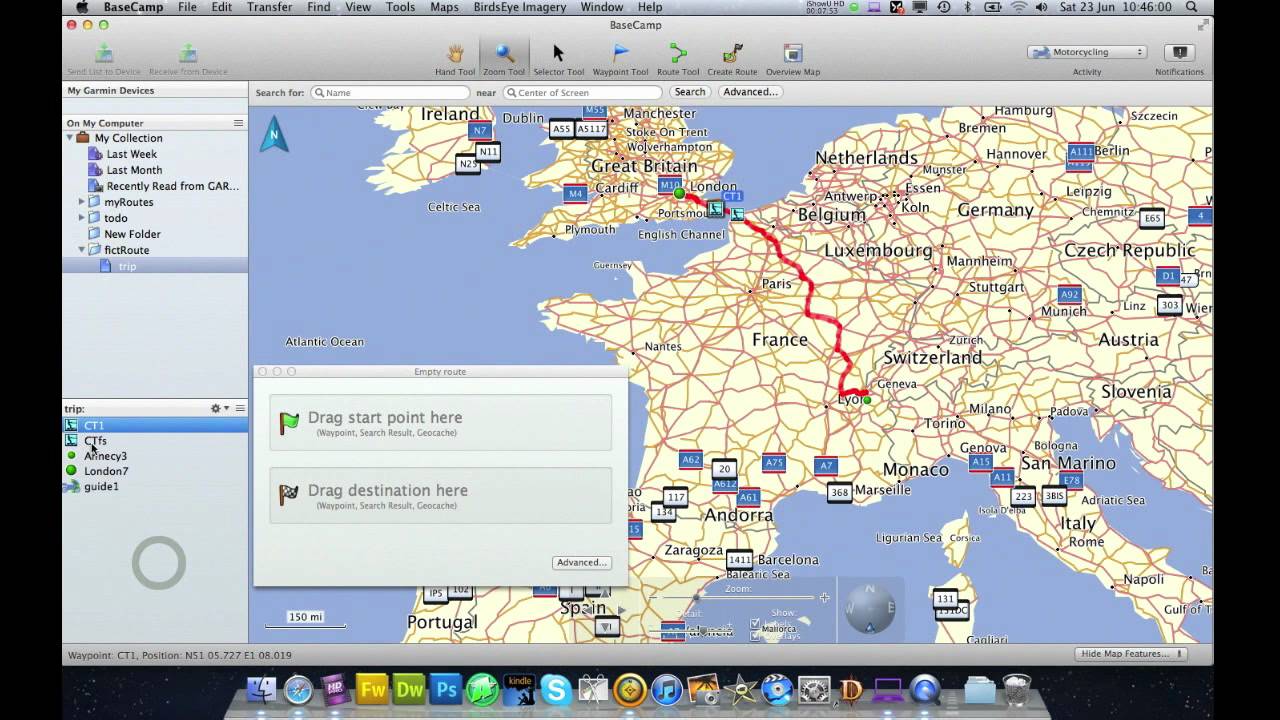Choose the Waypoint Tool flag
This screenshot has width=1280, height=720.
(x=620, y=59)
